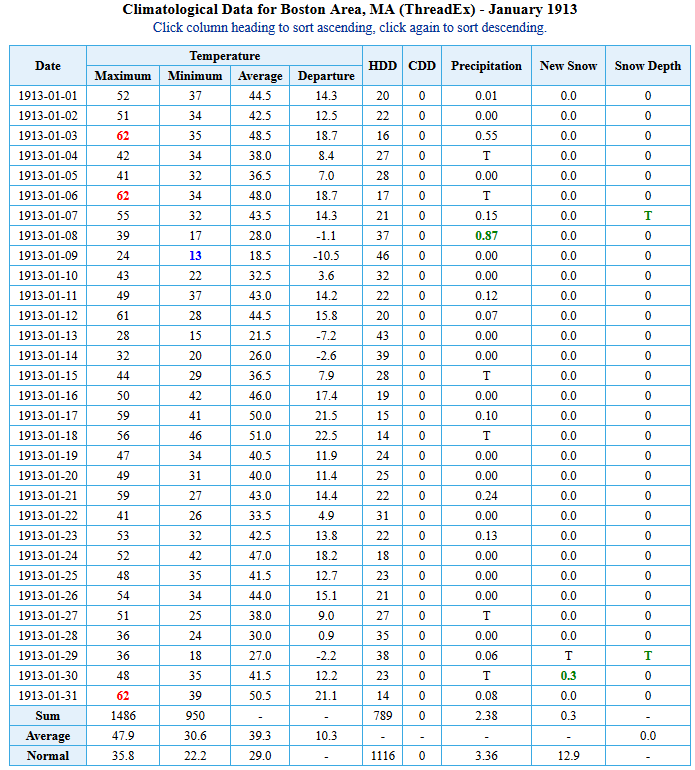The height and width of the screenshot is (770, 695).
Task: Select date cell 1913-01-17
Action: pos(48,416)
